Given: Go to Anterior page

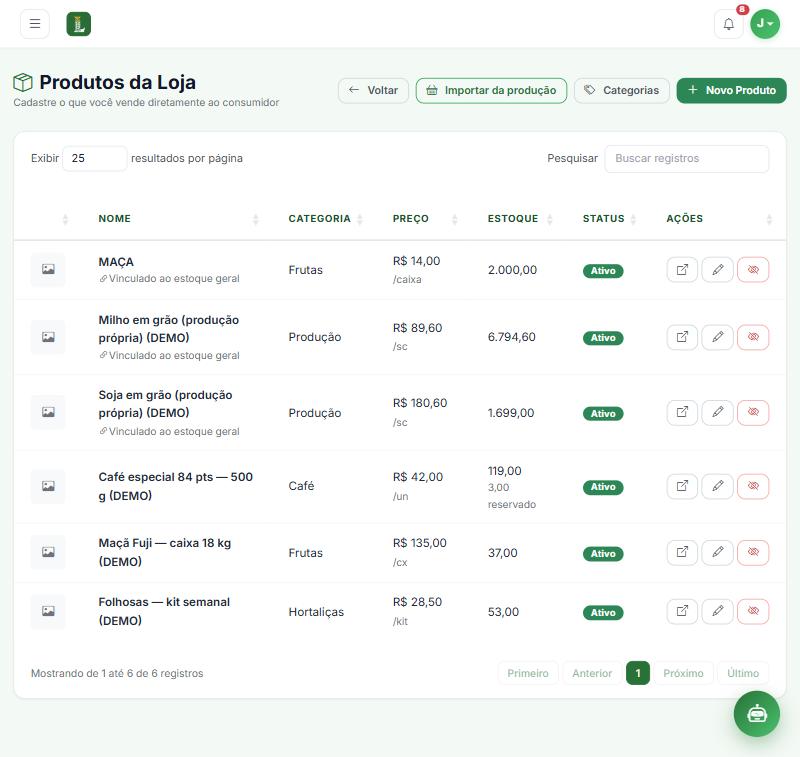Looking at the screenshot, I should [x=592, y=673].
